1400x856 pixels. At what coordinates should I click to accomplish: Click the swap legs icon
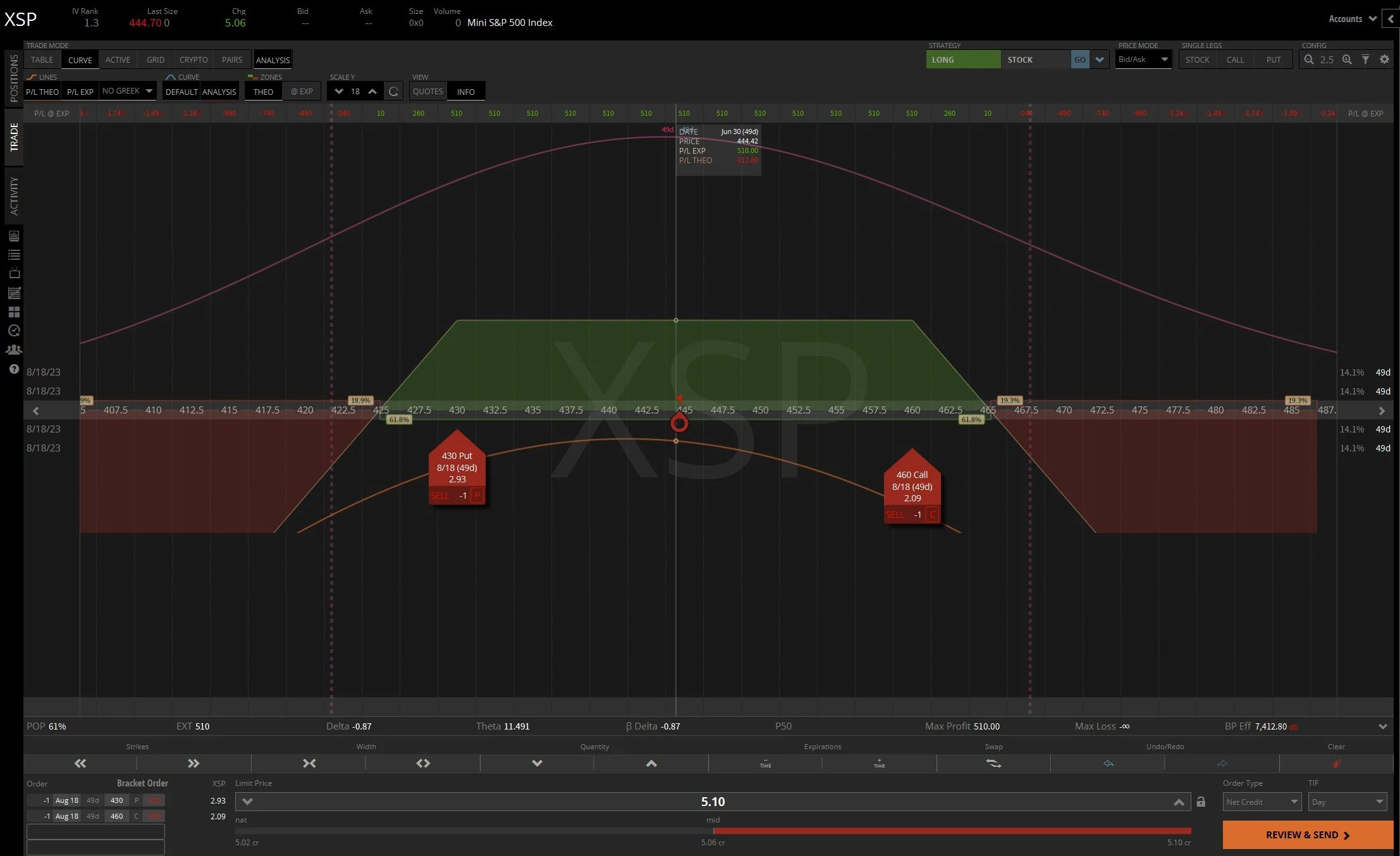(993, 763)
